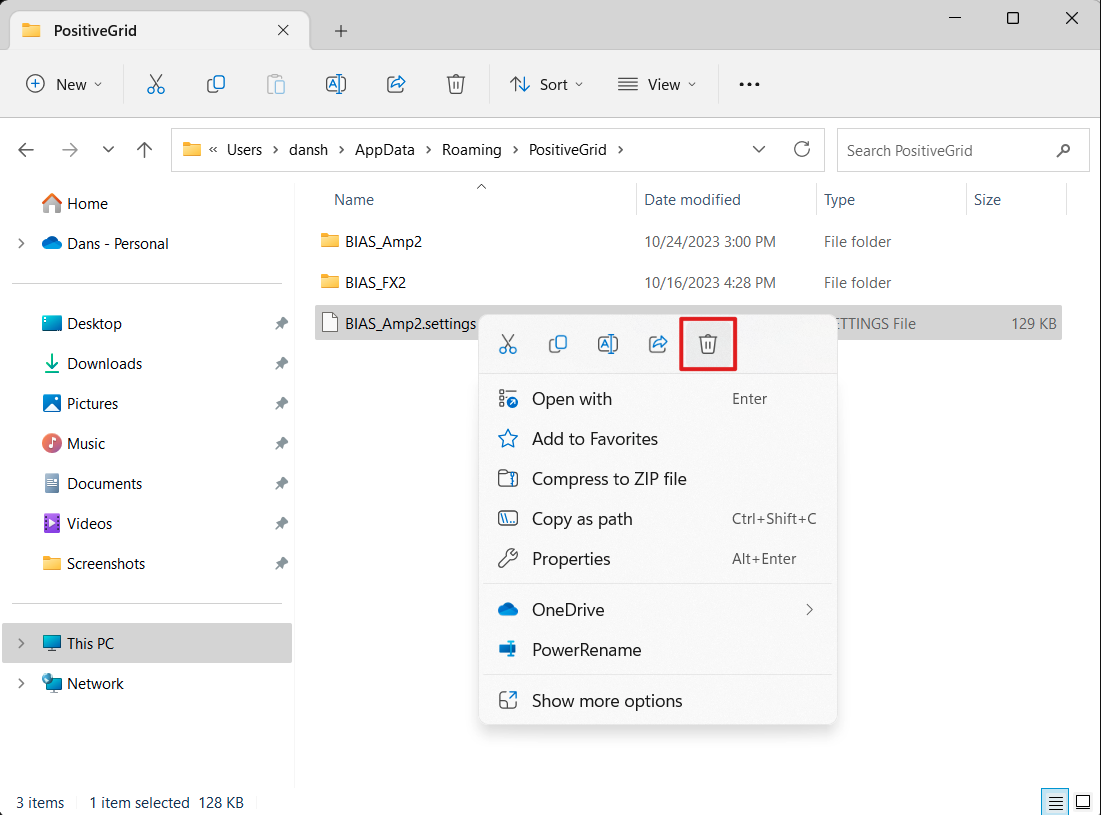Click the Rename icon in the context menu
The image size is (1101, 815).
[607, 344]
